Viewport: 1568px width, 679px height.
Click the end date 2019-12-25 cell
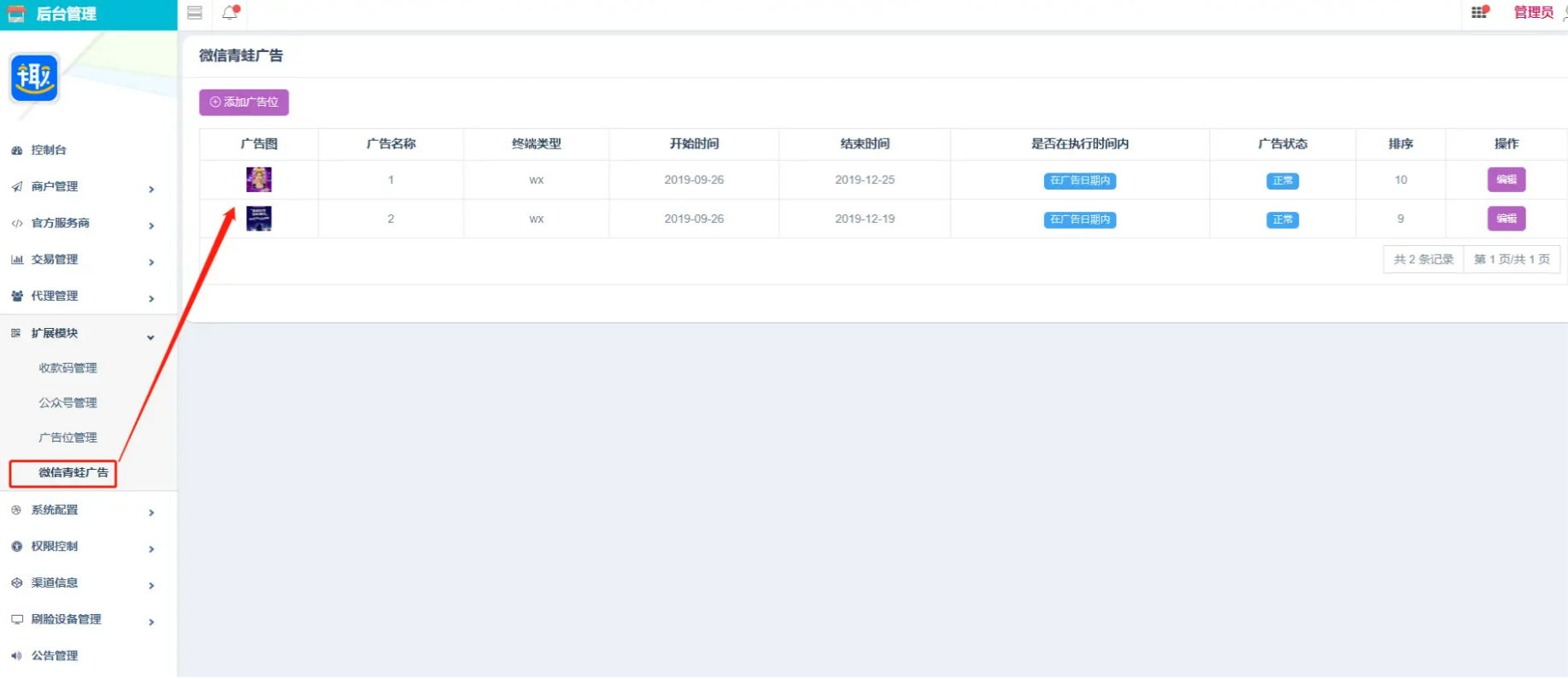tap(865, 180)
